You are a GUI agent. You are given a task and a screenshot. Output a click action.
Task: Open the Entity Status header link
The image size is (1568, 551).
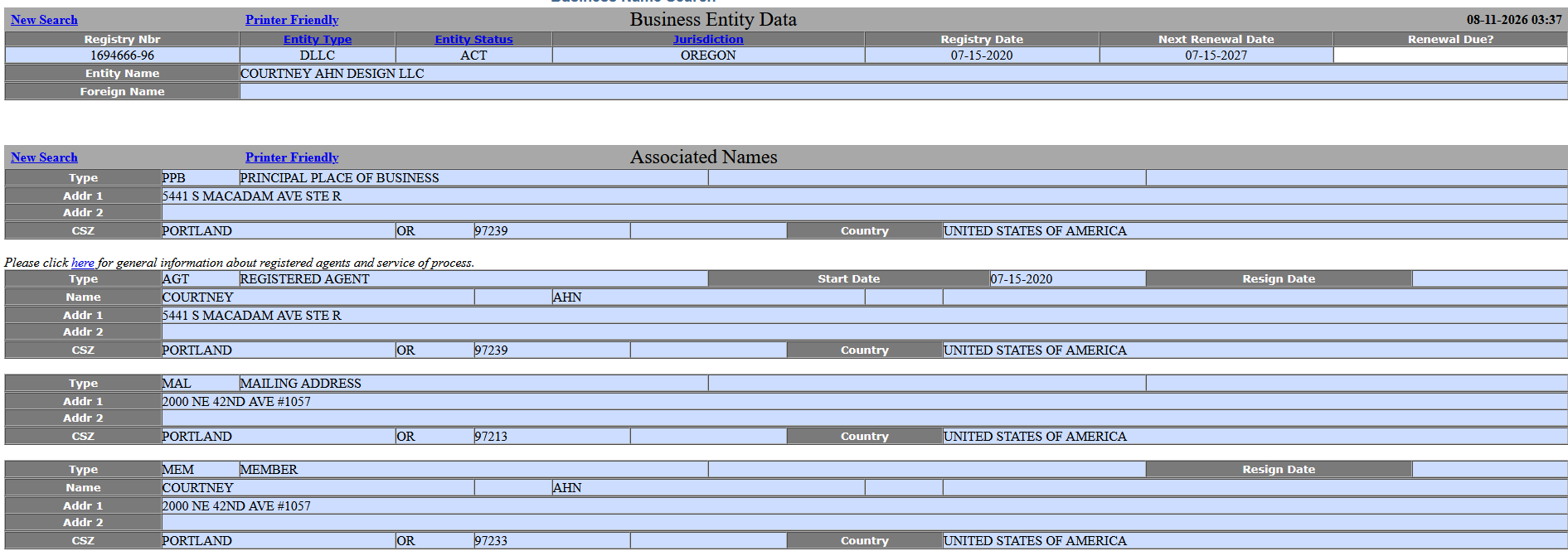point(473,39)
